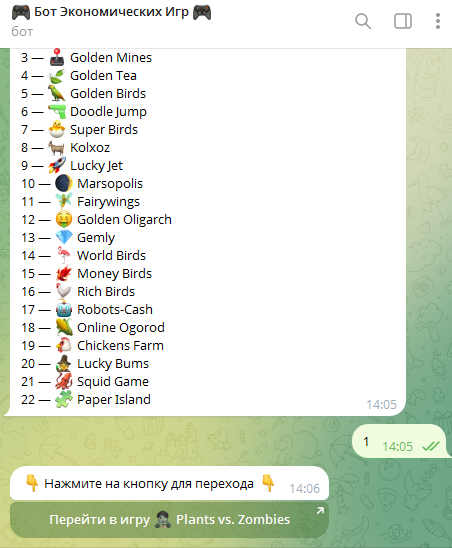Click the joystick emoji next to Golden Mines
This screenshot has height=548, width=452.
coord(57,58)
